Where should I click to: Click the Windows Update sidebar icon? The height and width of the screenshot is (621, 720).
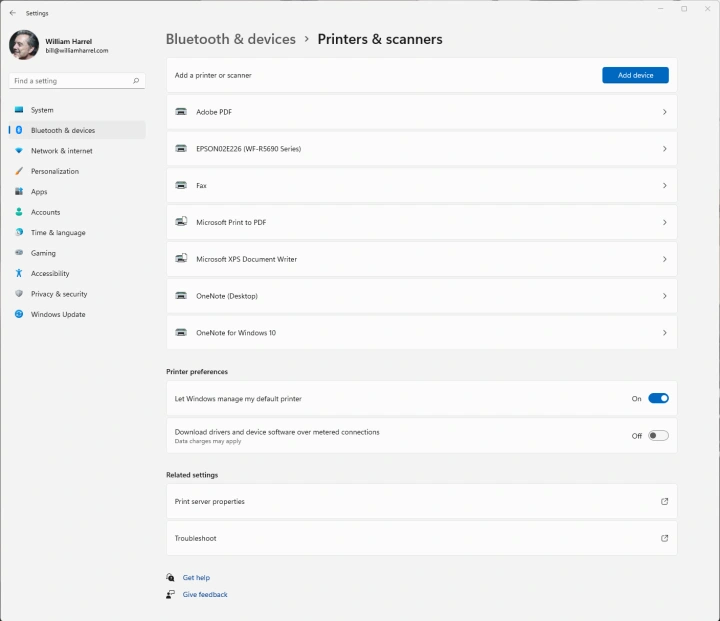pos(19,314)
